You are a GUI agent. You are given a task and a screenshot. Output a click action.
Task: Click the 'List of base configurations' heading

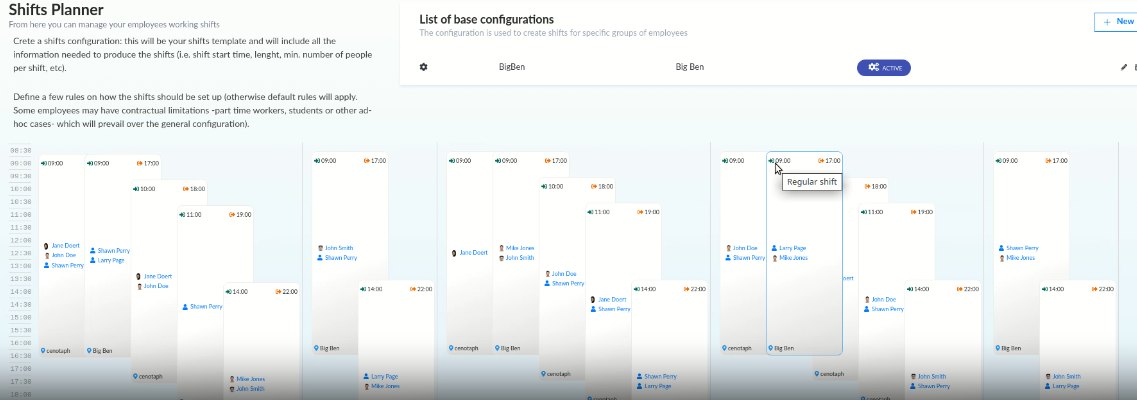[x=487, y=20]
